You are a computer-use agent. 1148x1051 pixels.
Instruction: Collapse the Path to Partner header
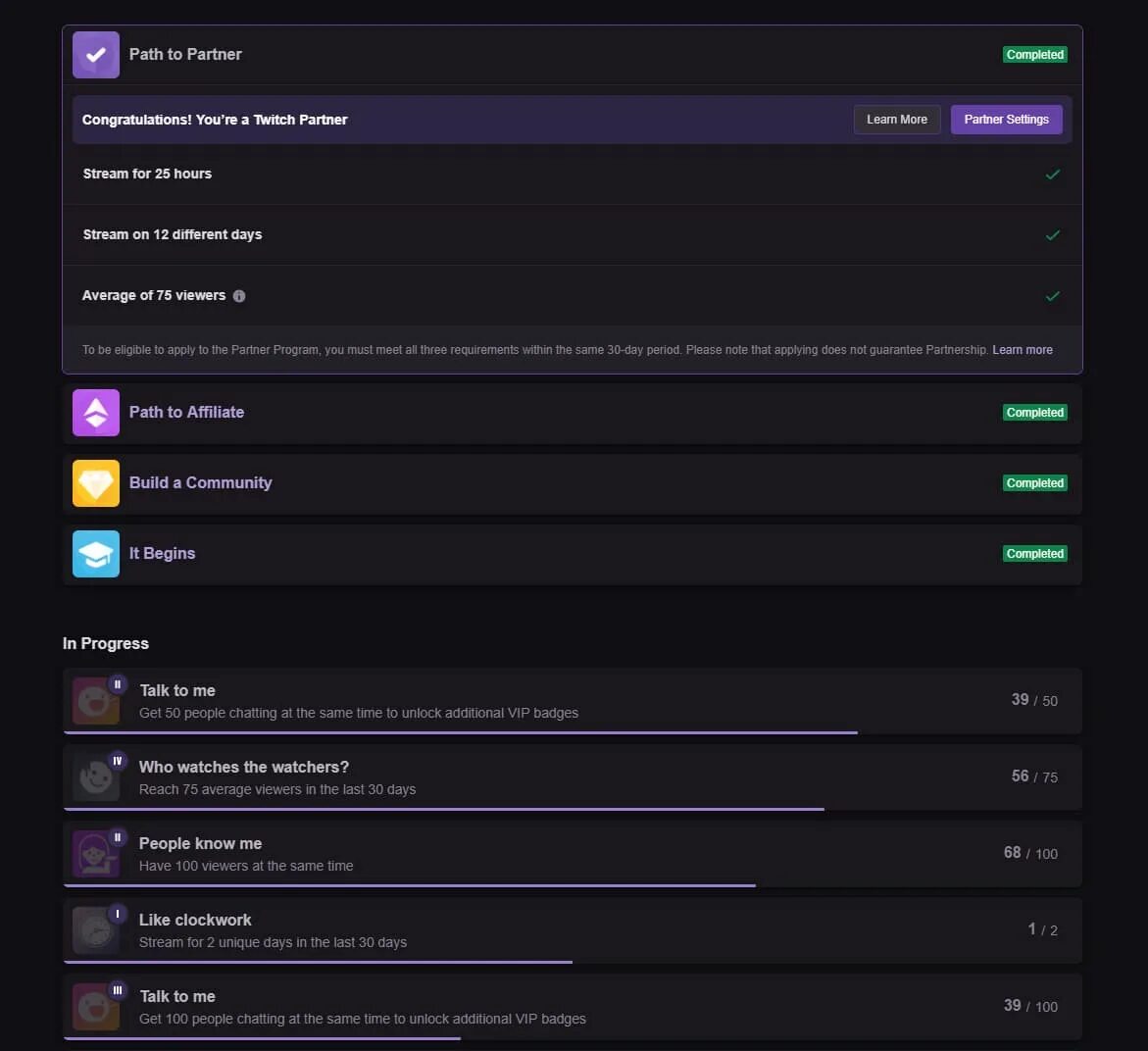[569, 55]
